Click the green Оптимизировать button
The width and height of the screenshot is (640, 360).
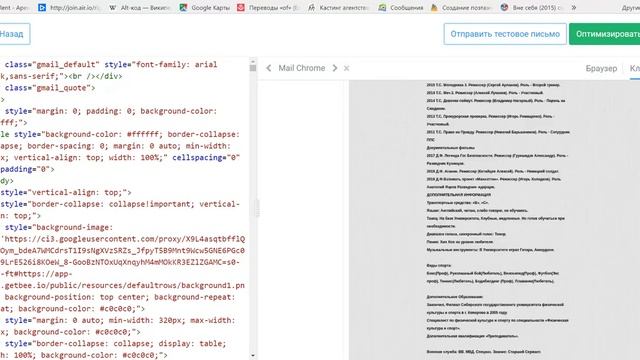coord(605,34)
